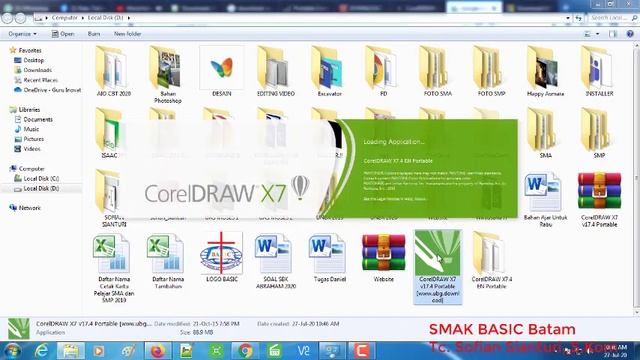Click Computer in the address breadcrumb
The image size is (640, 360).
[x=64, y=18]
